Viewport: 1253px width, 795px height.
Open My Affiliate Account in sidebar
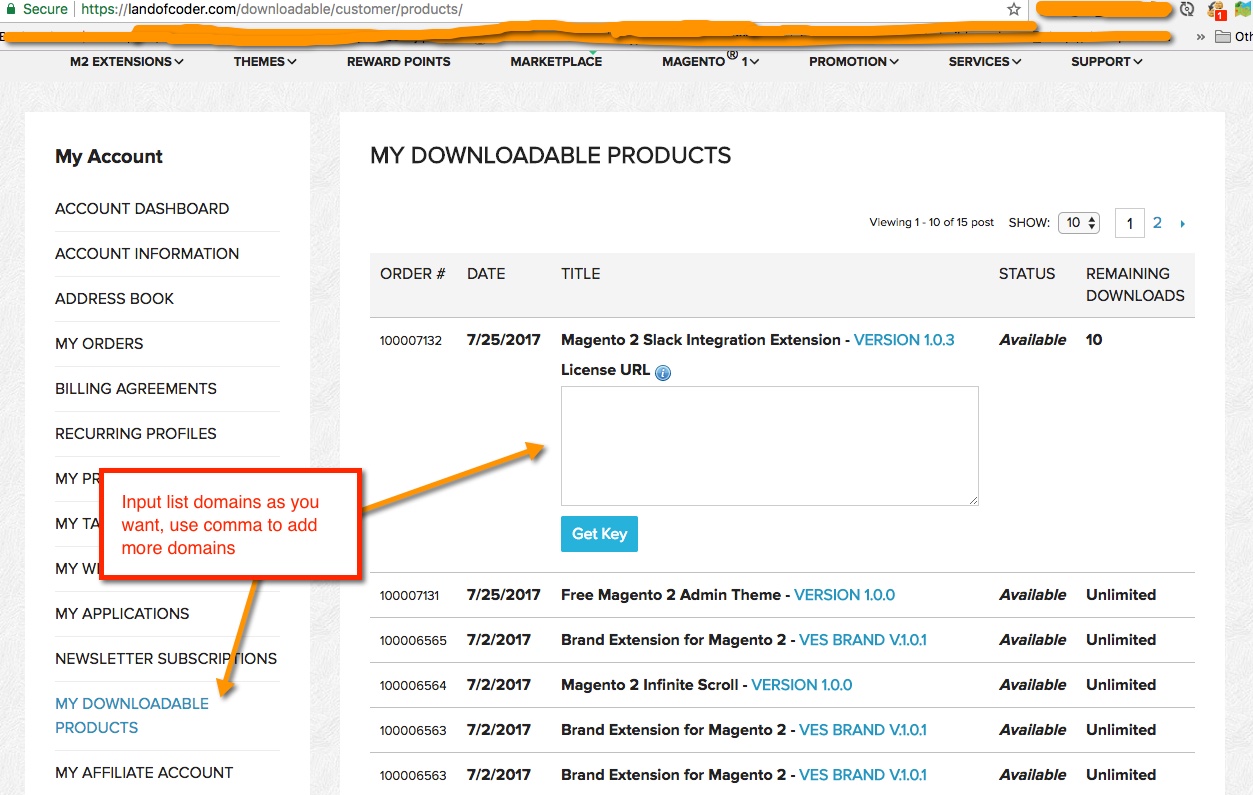coord(144,773)
